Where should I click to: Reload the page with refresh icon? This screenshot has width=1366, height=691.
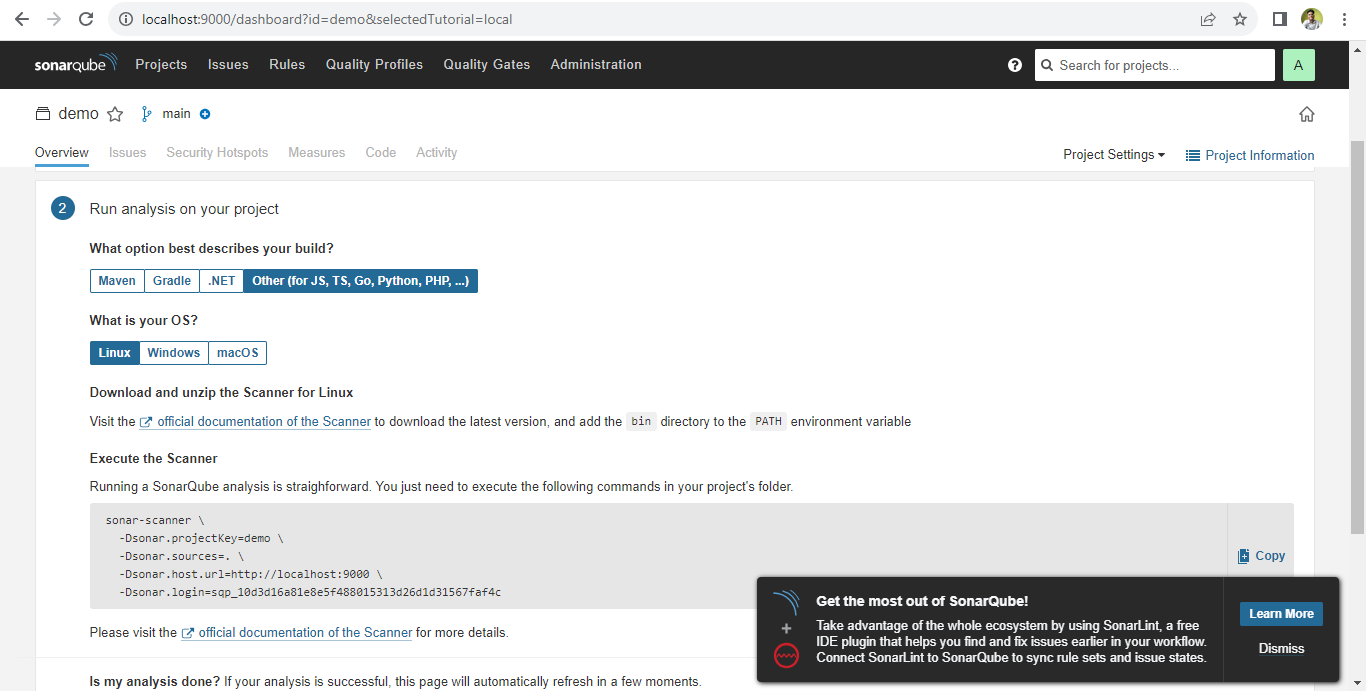point(86,19)
